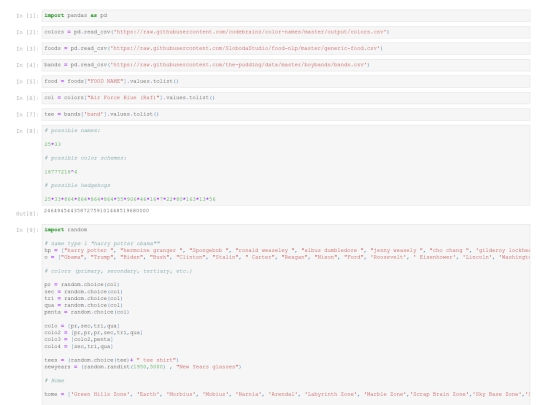Screen dimensions: 540x405
Task: Click the 'In [9]:' prompt label
Action: point(27,230)
